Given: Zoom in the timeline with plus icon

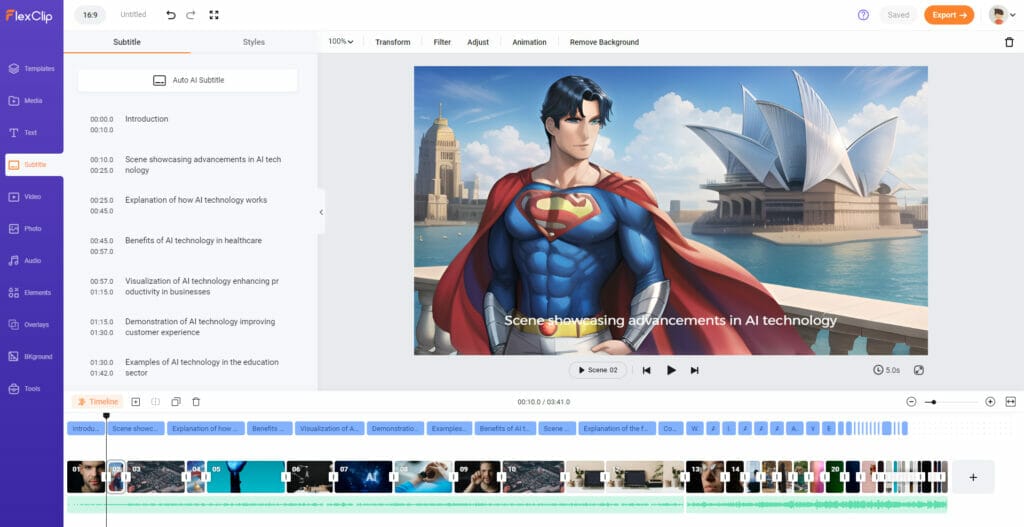Looking at the screenshot, I should pyautogui.click(x=990, y=402).
